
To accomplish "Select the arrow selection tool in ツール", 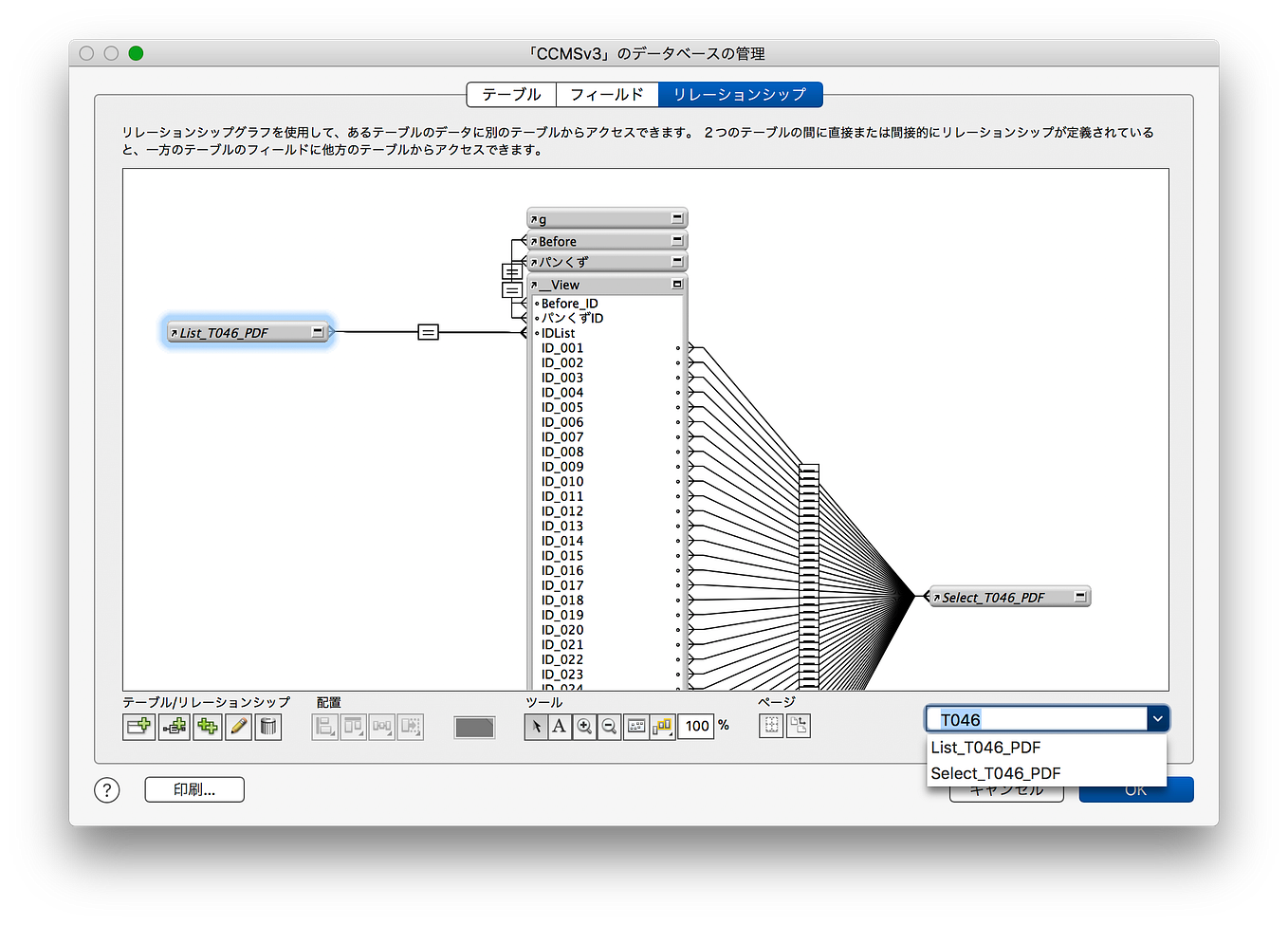I will pos(537,726).
